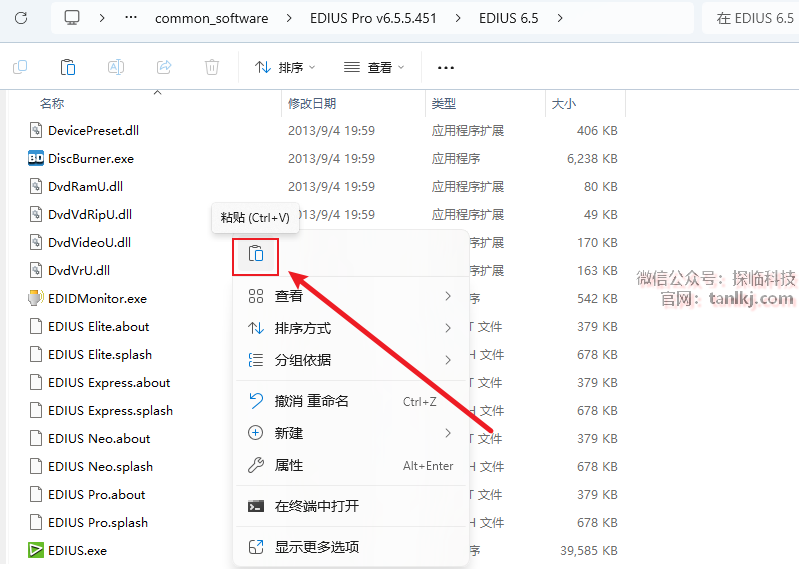Click the EDIUS.exe green icon

tap(36, 550)
